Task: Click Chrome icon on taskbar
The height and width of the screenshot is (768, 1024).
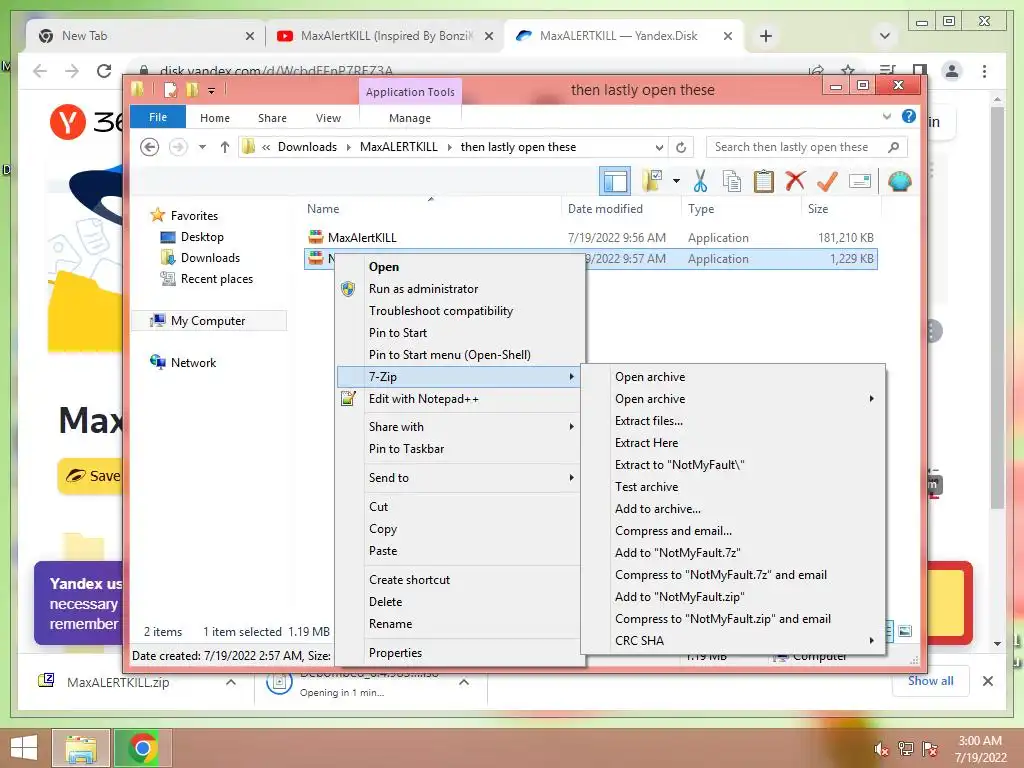Action: [143, 748]
